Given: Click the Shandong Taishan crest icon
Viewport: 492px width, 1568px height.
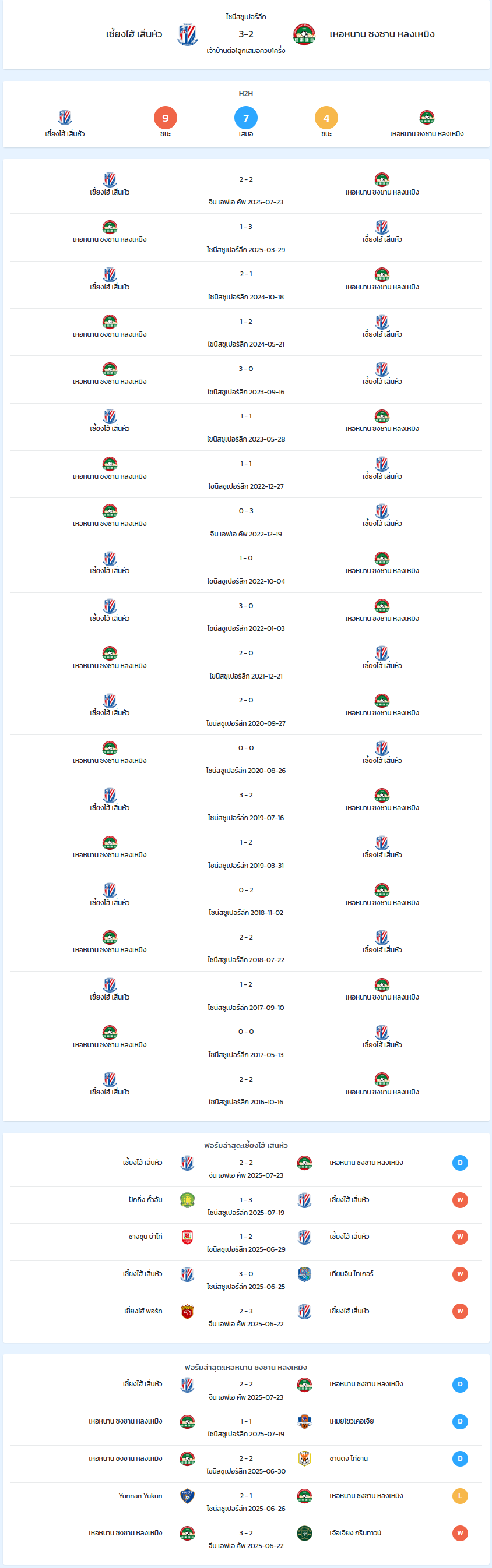Looking at the screenshot, I should pos(304,1458).
